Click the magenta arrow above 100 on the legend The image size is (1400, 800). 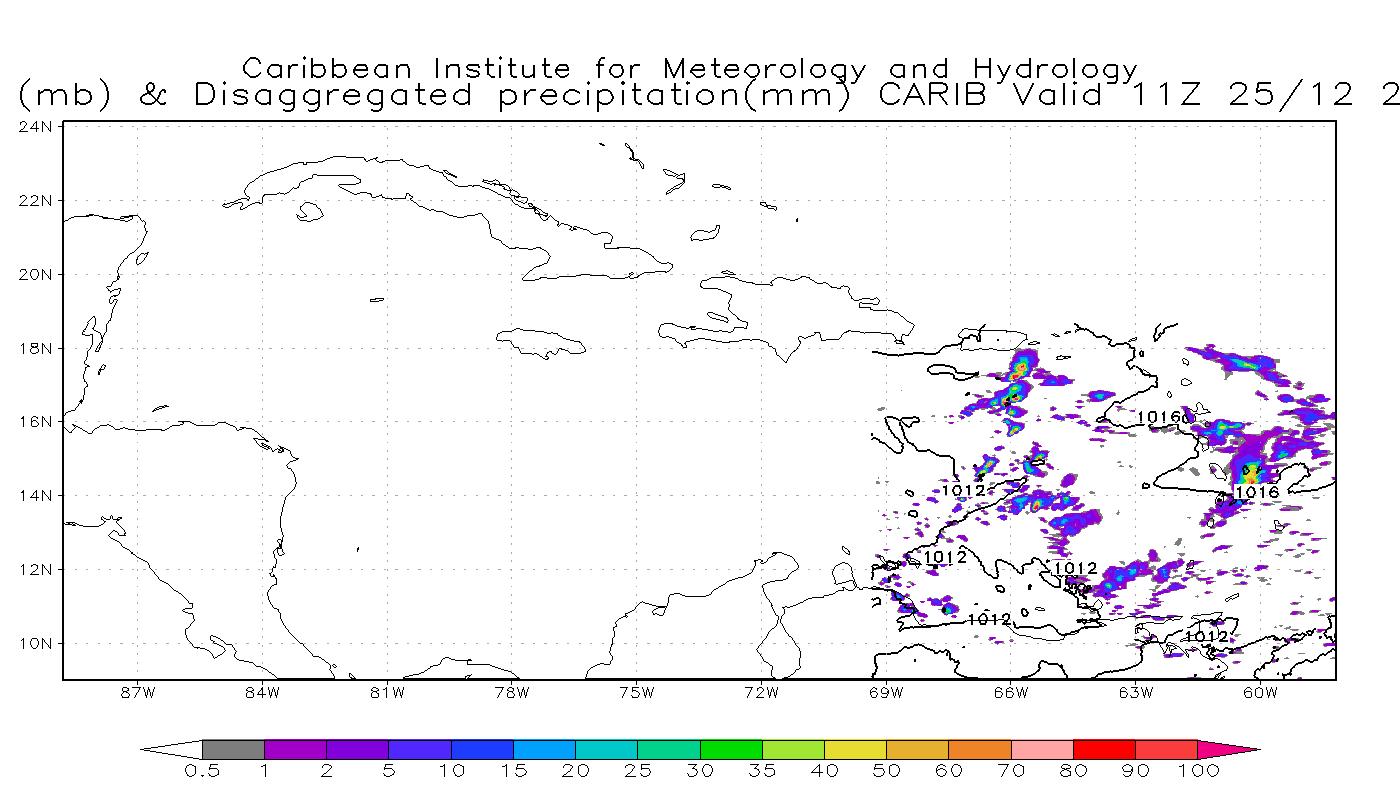[x=1228, y=749]
